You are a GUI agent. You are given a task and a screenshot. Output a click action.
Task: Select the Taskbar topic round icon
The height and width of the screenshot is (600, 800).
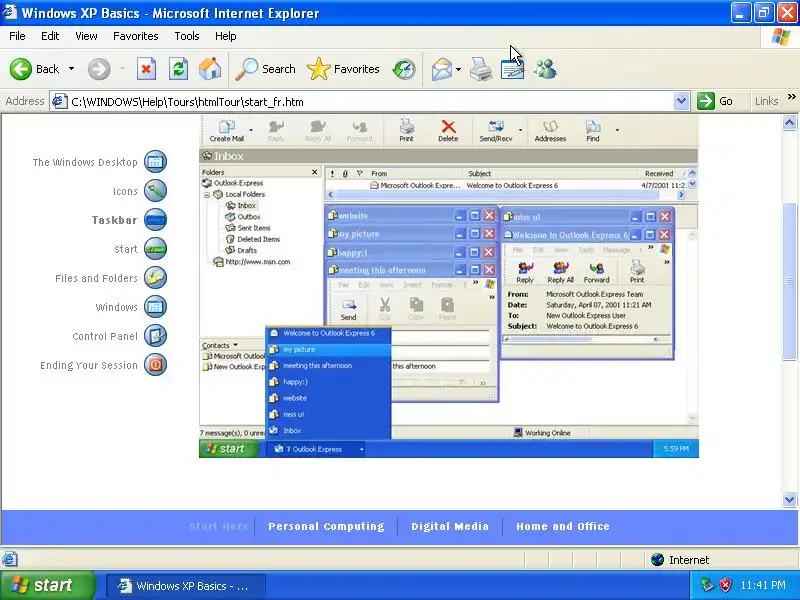click(x=155, y=220)
